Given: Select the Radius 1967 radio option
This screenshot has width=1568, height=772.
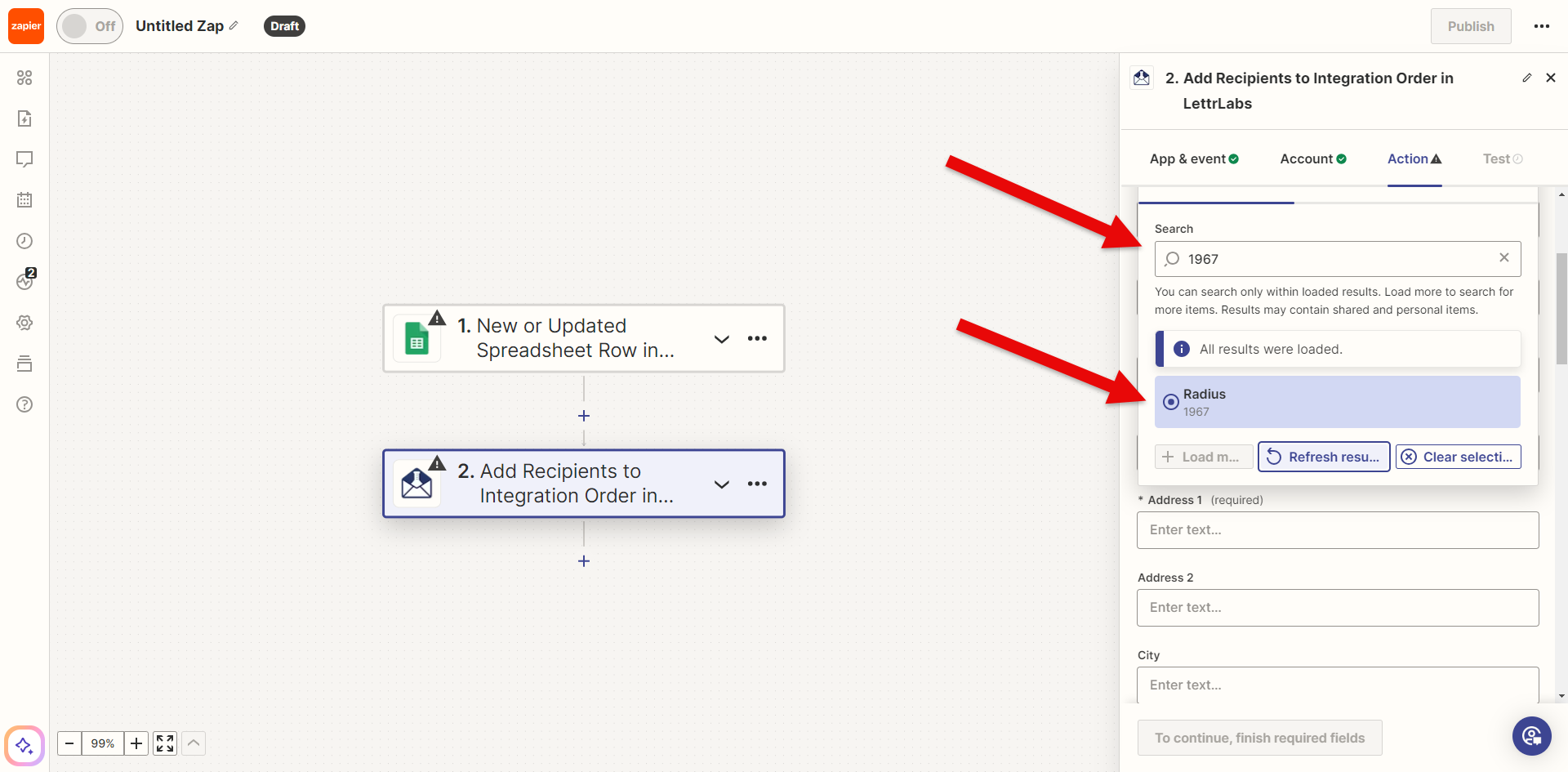Looking at the screenshot, I should [x=1338, y=402].
